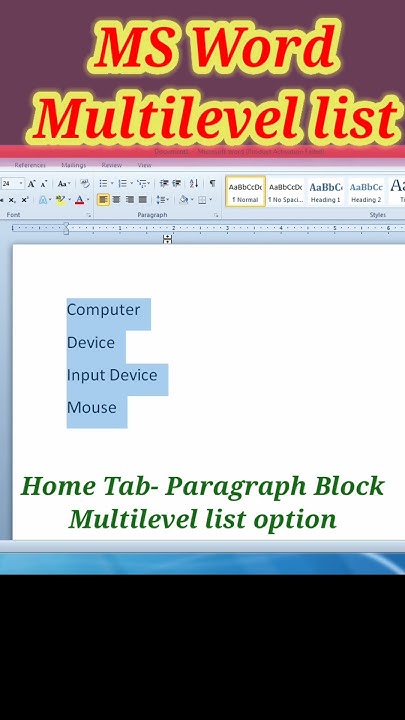This screenshot has height=720, width=405.
Task: Open the Borders dropdown arrow
Action: pos(210,200)
